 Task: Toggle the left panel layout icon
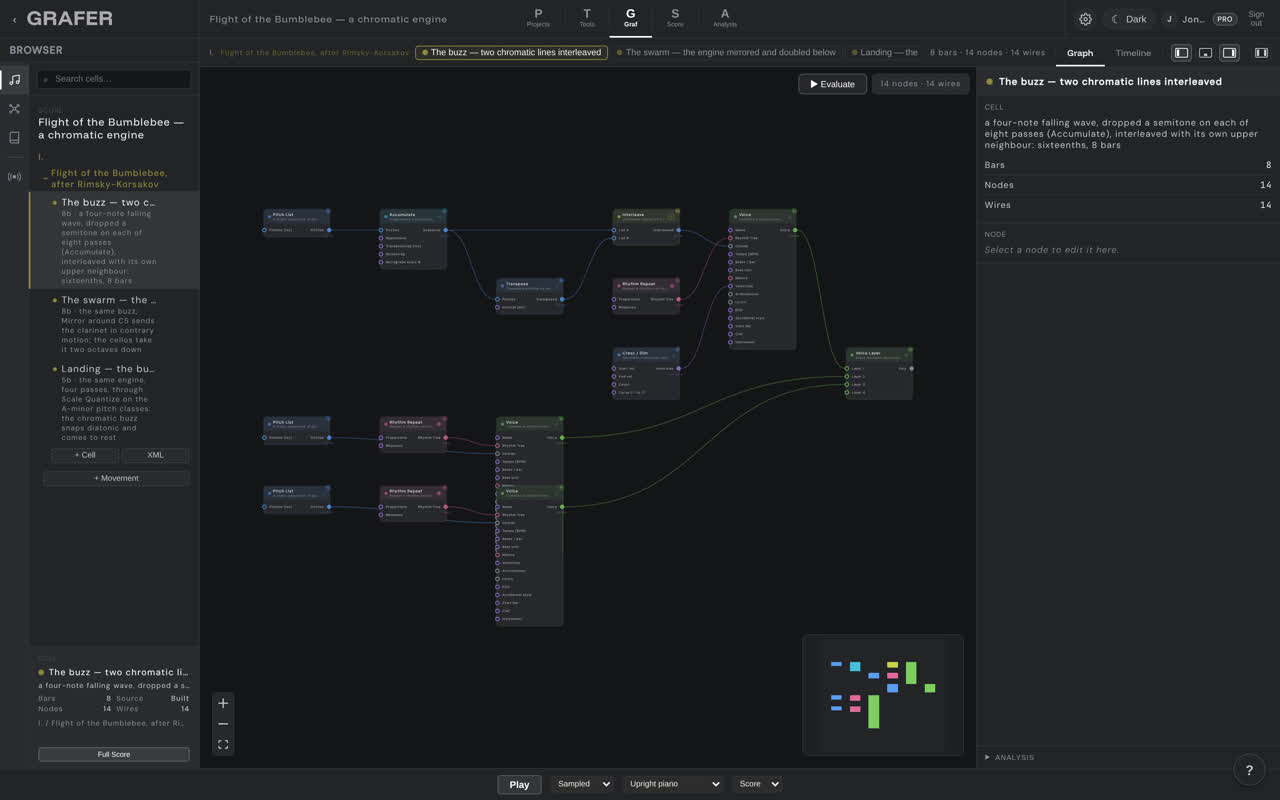(1182, 53)
